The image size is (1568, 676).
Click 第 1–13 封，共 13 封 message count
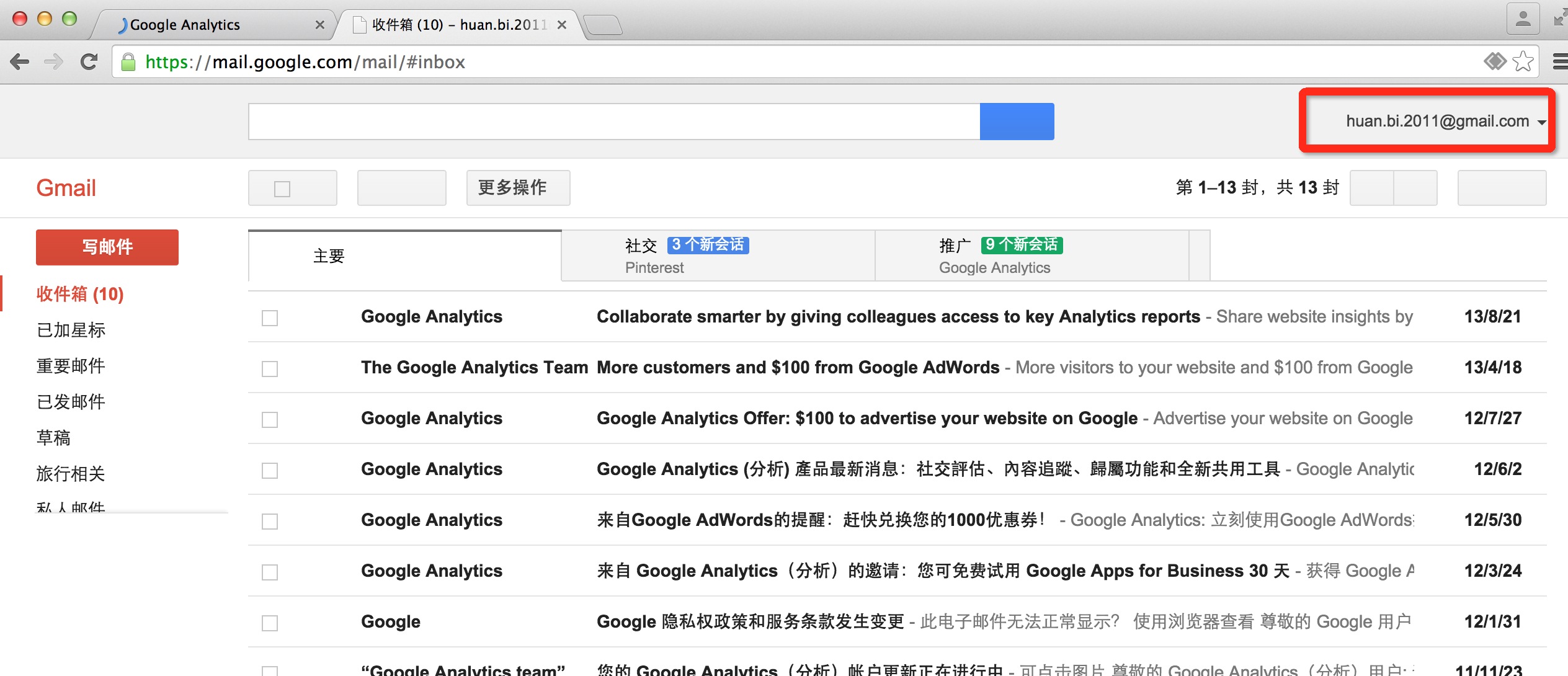point(1258,187)
